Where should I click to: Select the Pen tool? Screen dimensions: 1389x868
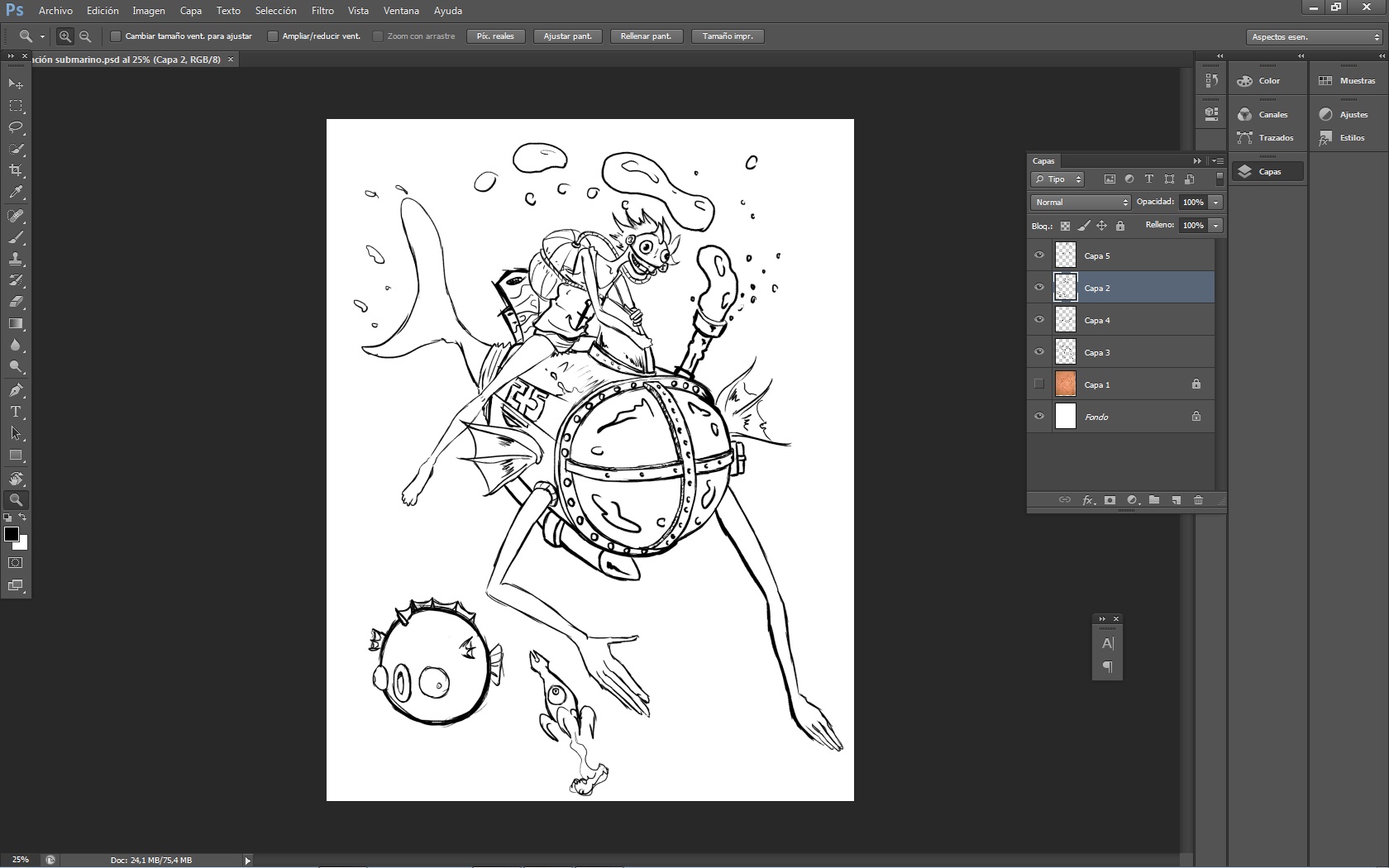click(x=16, y=390)
